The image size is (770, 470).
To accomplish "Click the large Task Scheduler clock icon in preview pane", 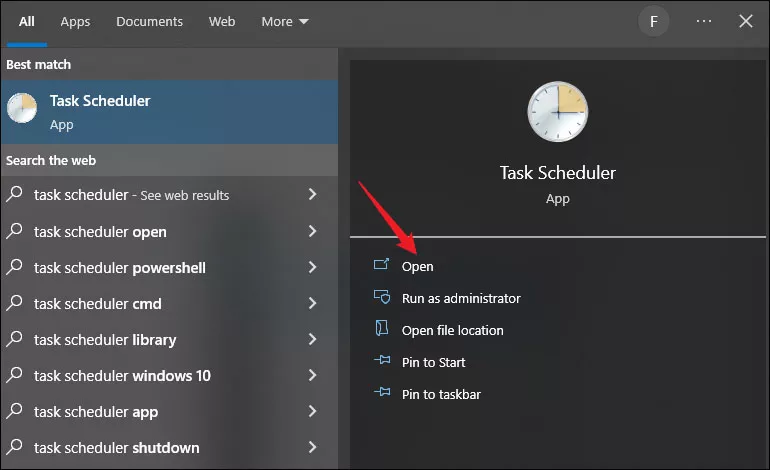I will [x=557, y=111].
